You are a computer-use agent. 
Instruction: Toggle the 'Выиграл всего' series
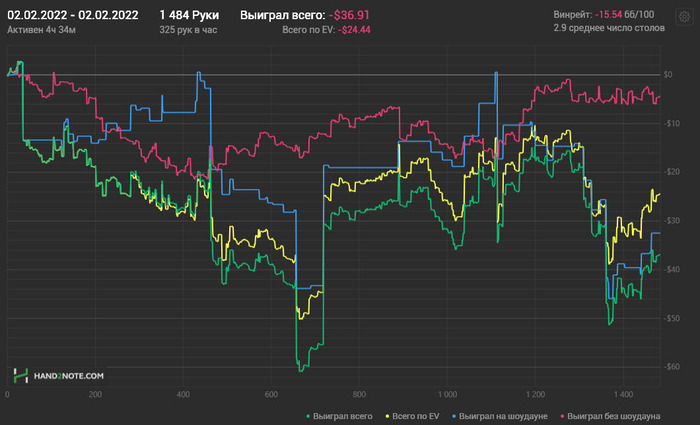pyautogui.click(x=342, y=416)
